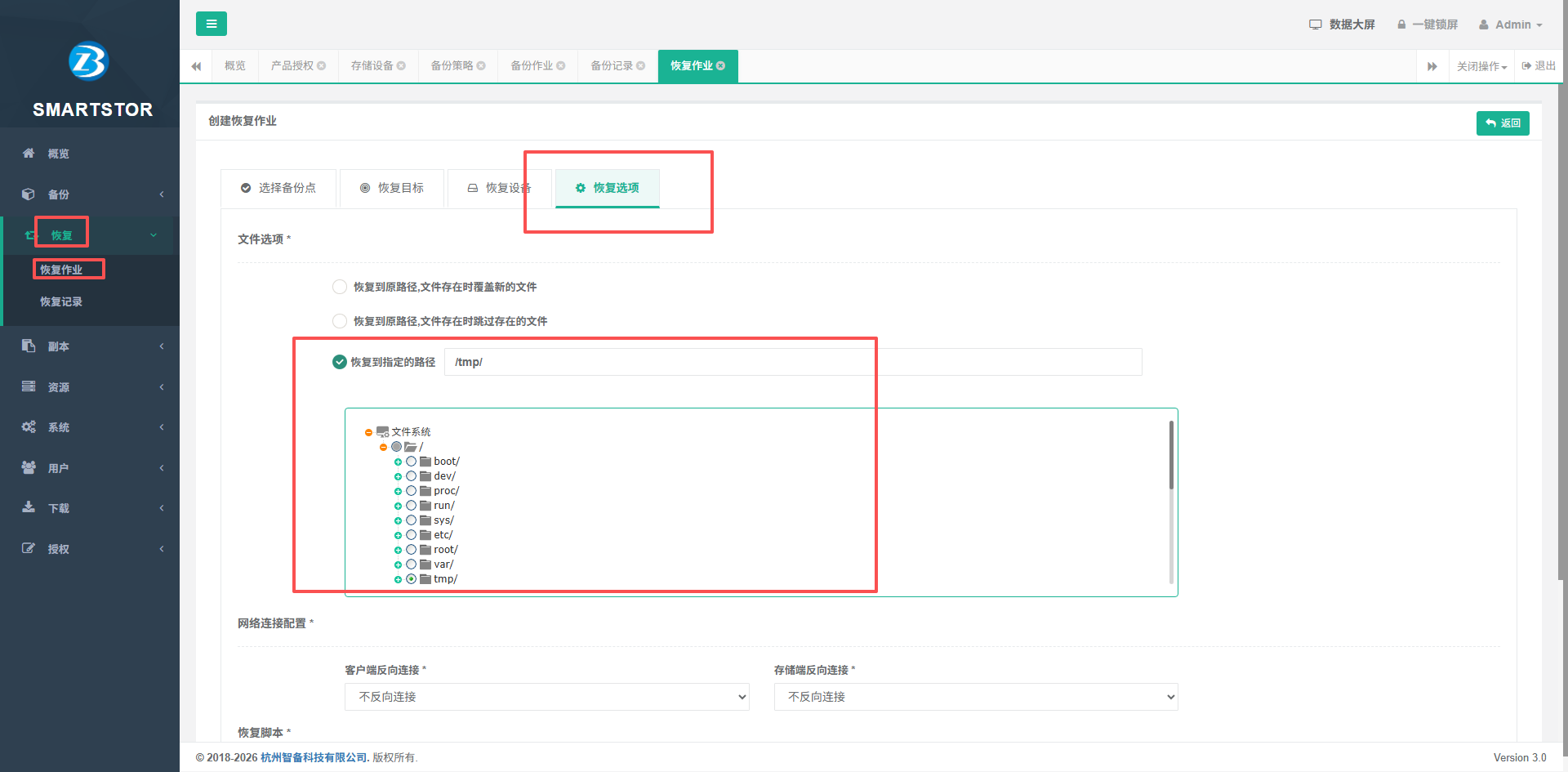Open the 选择备份点 wizard step
Viewport: 1568px width, 772px height.
[x=278, y=188]
